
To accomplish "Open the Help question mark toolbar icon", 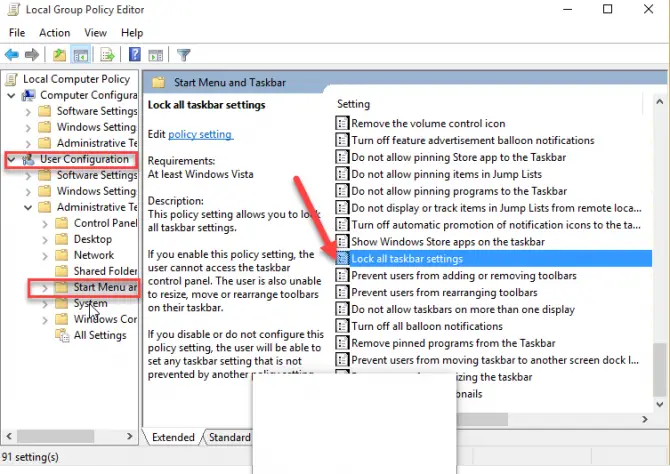I will tap(135, 54).
